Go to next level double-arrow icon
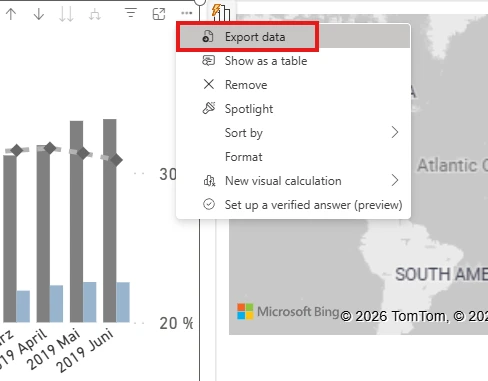Screen dimensions: 488x381 (x=66, y=15)
